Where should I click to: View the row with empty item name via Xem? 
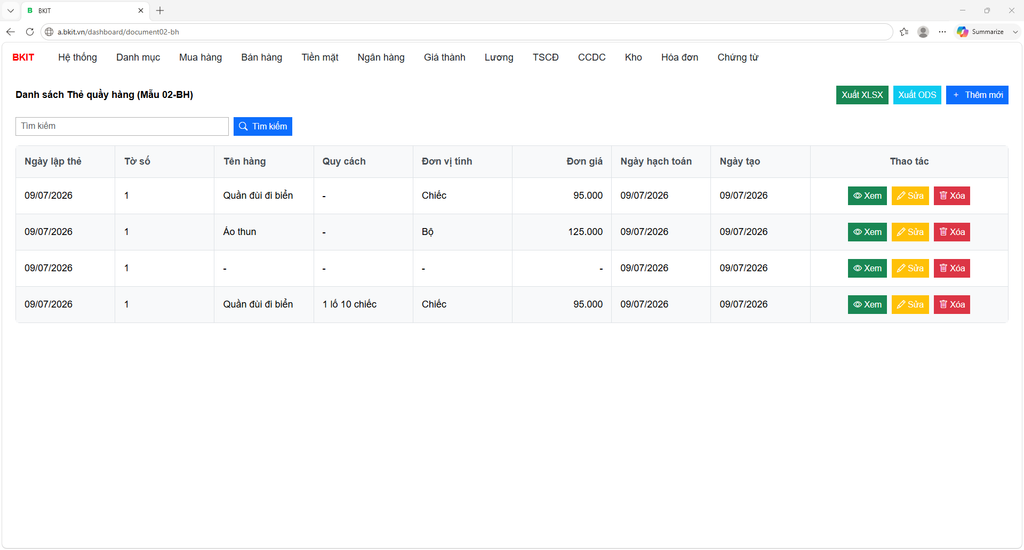867,268
